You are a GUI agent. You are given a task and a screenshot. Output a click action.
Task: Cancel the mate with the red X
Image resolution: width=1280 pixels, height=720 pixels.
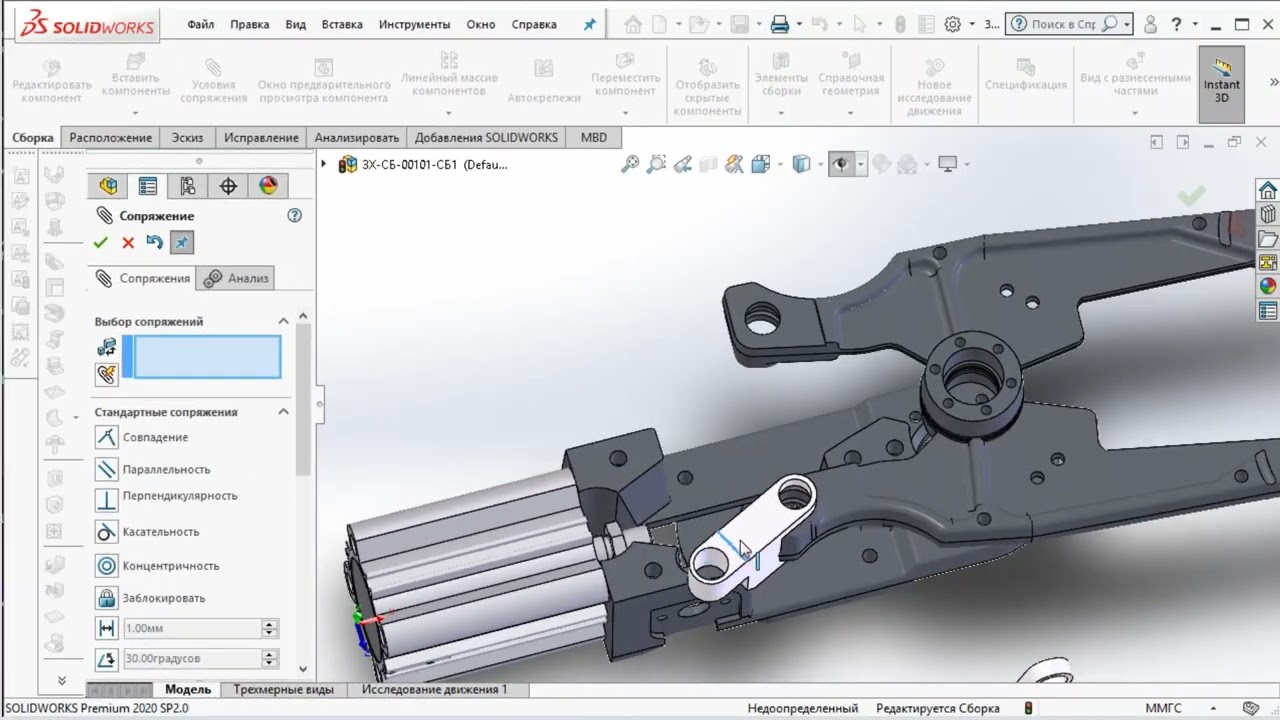pos(128,242)
